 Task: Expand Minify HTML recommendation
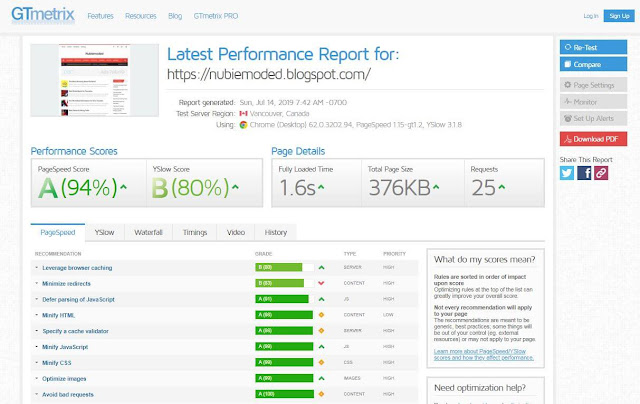58,315
